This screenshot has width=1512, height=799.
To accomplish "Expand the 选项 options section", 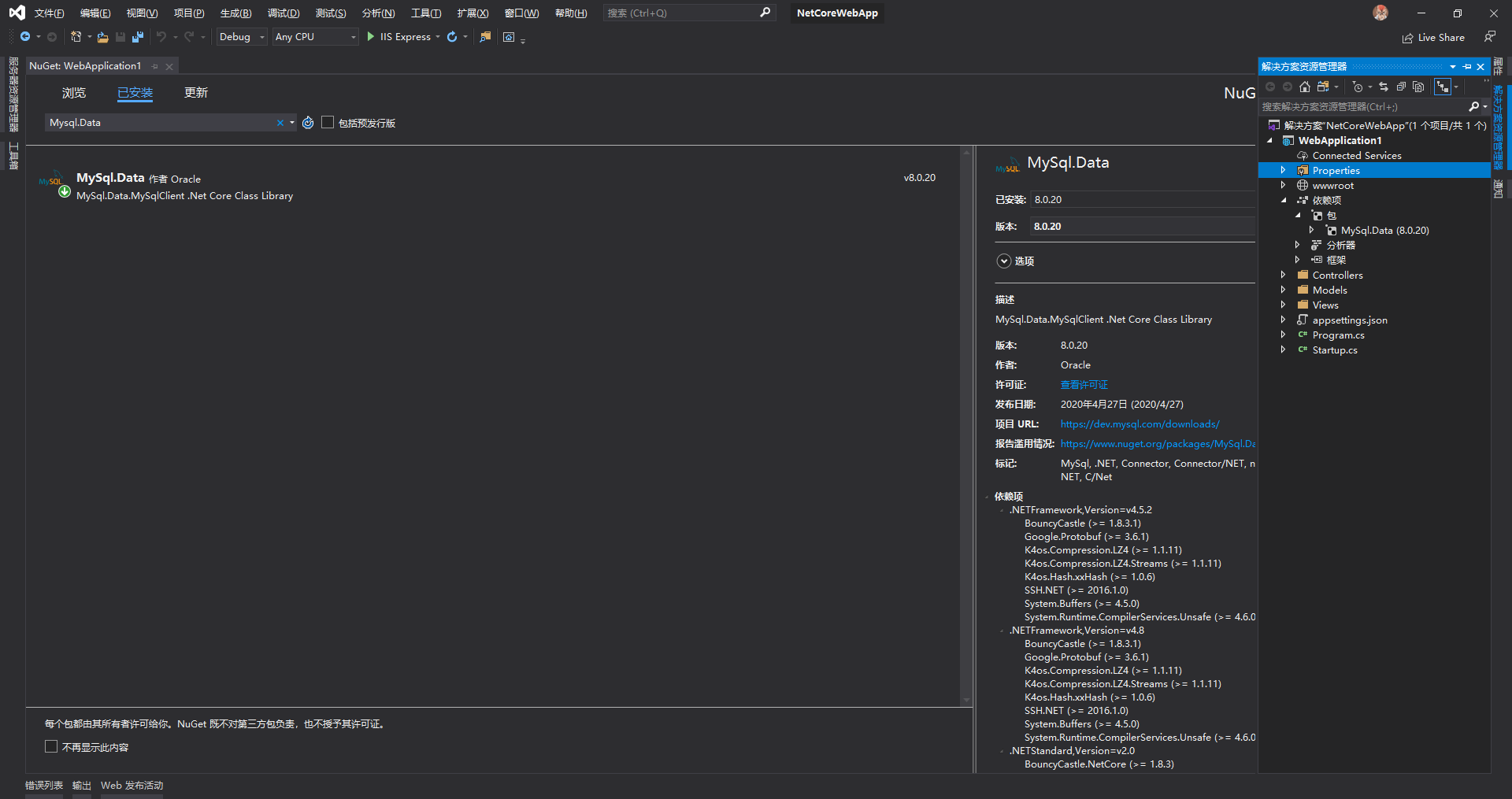I will click(1003, 261).
